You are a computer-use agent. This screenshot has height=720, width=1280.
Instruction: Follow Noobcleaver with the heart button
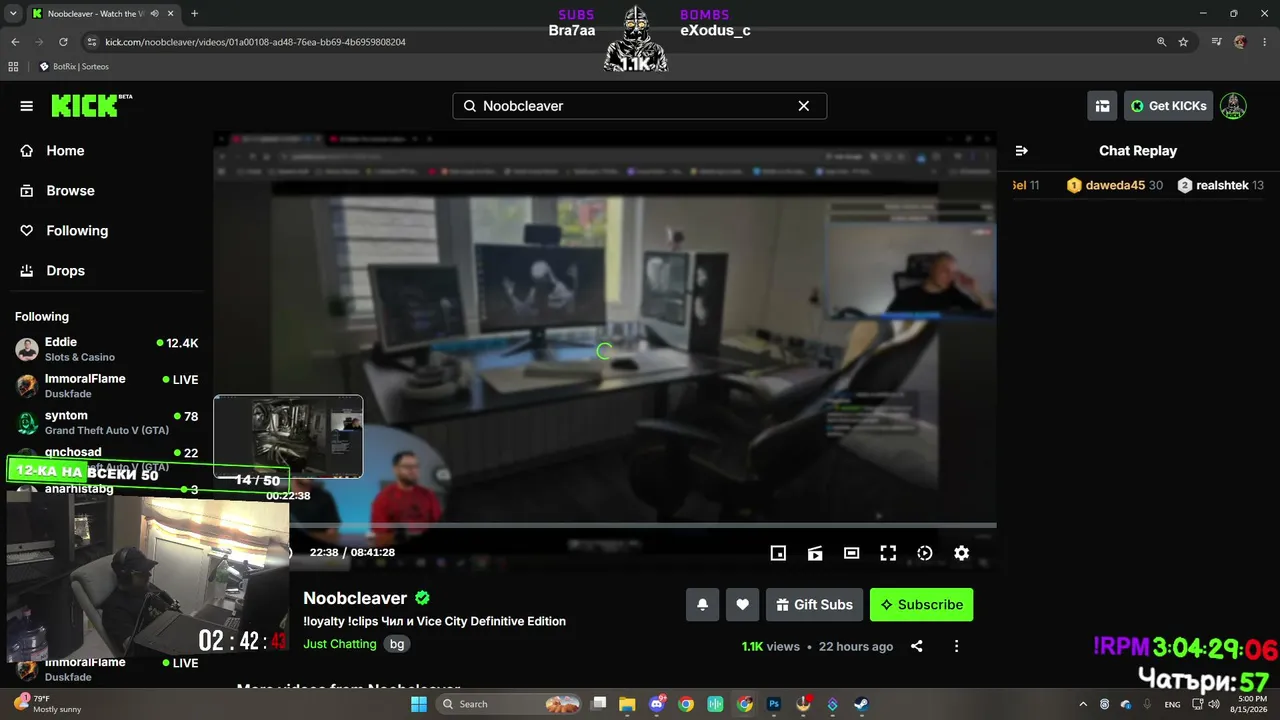click(742, 605)
